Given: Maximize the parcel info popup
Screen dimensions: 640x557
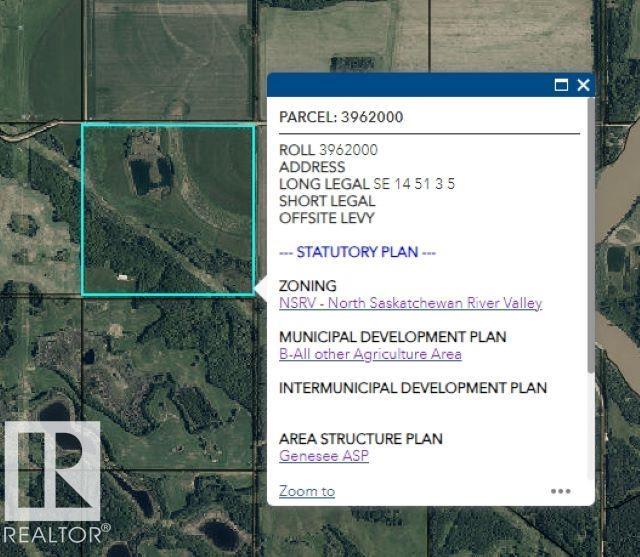Looking at the screenshot, I should [562, 86].
